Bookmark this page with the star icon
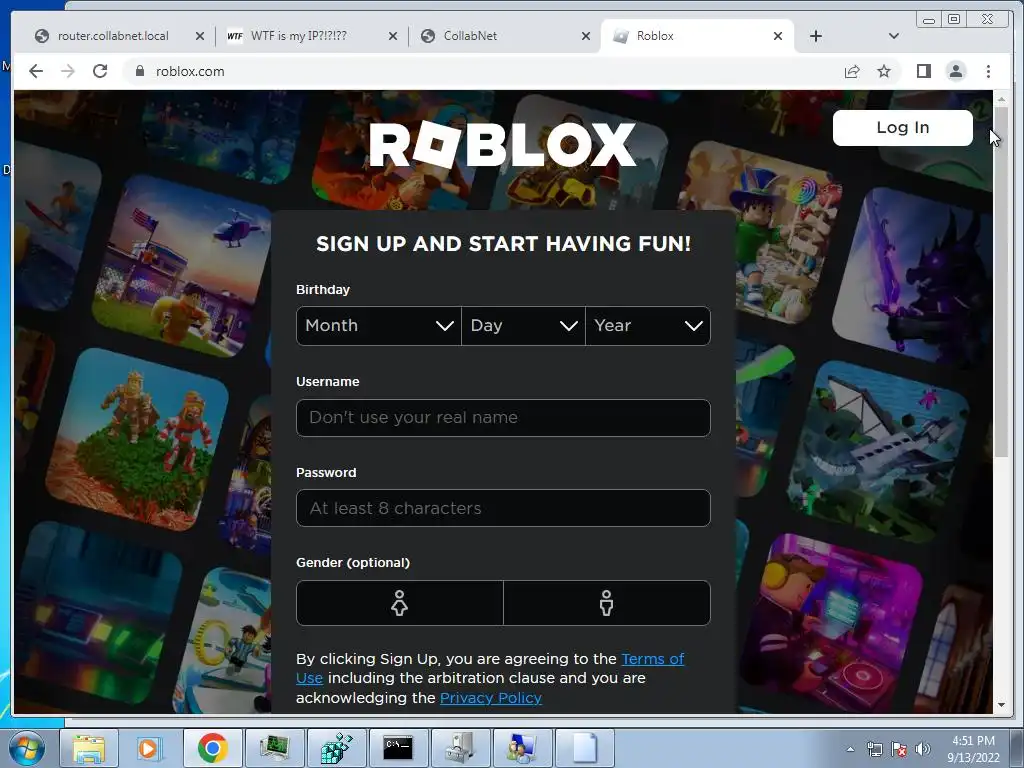The image size is (1024, 768). [x=884, y=71]
